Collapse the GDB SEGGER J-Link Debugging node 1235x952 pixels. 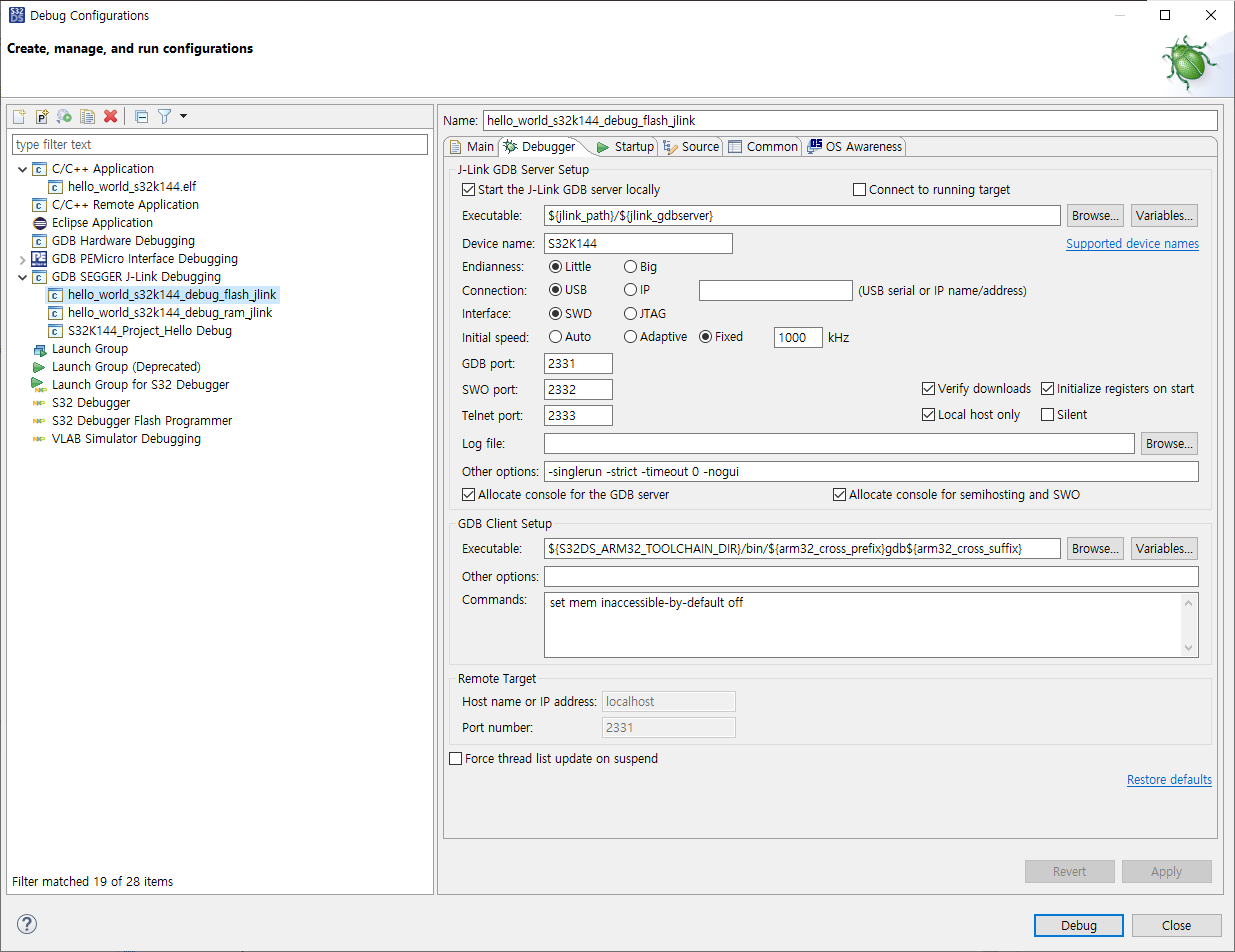click(22, 276)
